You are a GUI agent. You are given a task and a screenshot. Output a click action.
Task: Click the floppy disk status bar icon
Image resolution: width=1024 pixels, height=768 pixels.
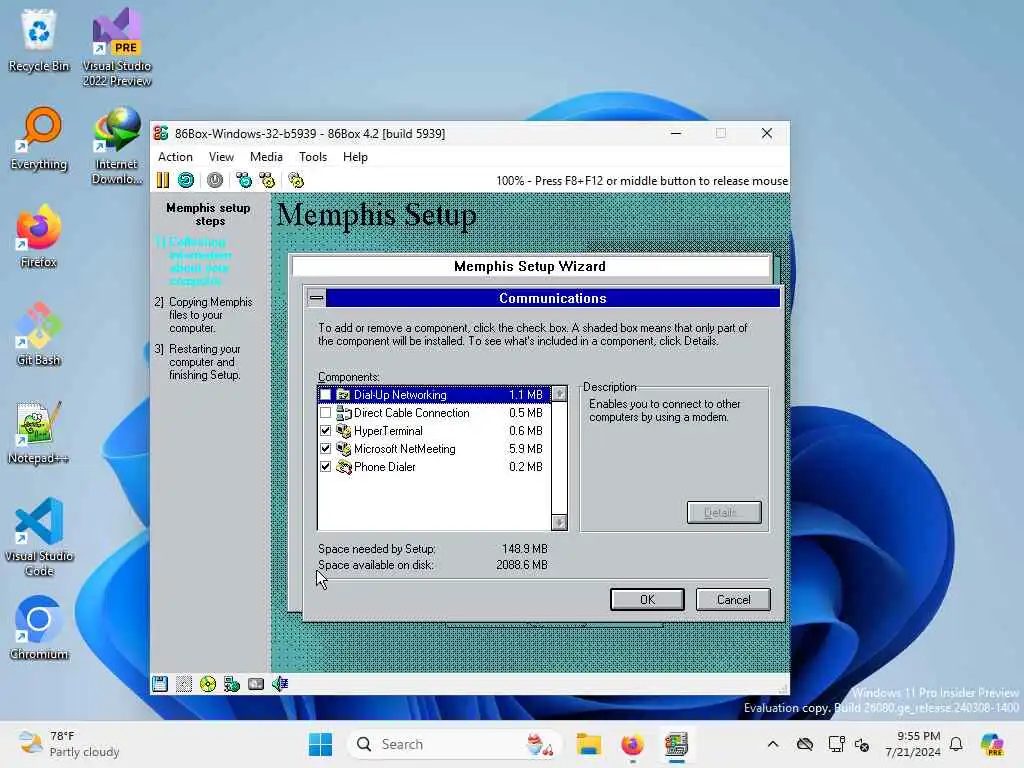(x=160, y=684)
